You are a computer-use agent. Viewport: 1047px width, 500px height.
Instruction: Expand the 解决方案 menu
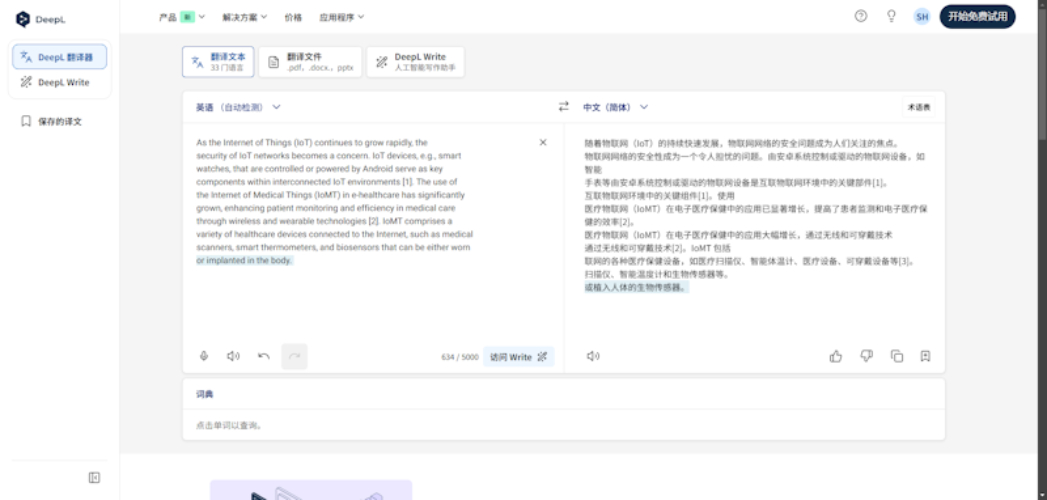click(x=244, y=17)
